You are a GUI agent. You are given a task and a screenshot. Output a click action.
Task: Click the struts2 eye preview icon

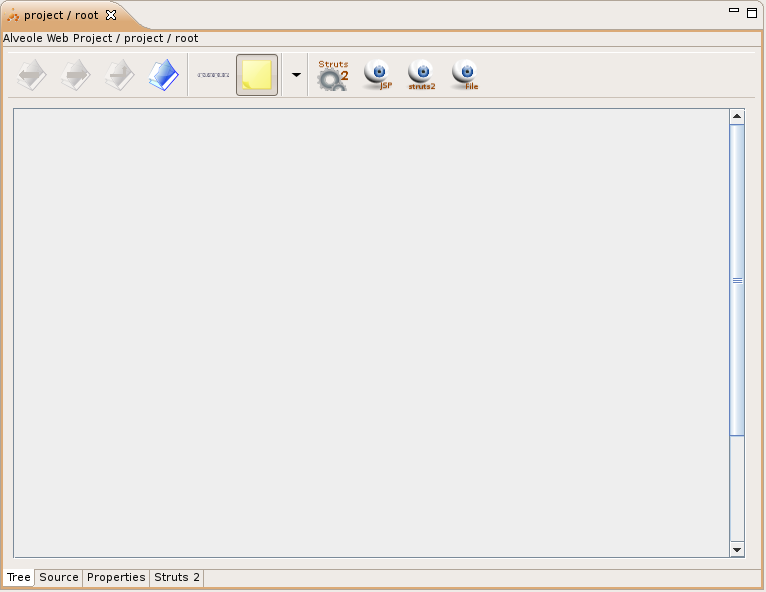point(421,75)
